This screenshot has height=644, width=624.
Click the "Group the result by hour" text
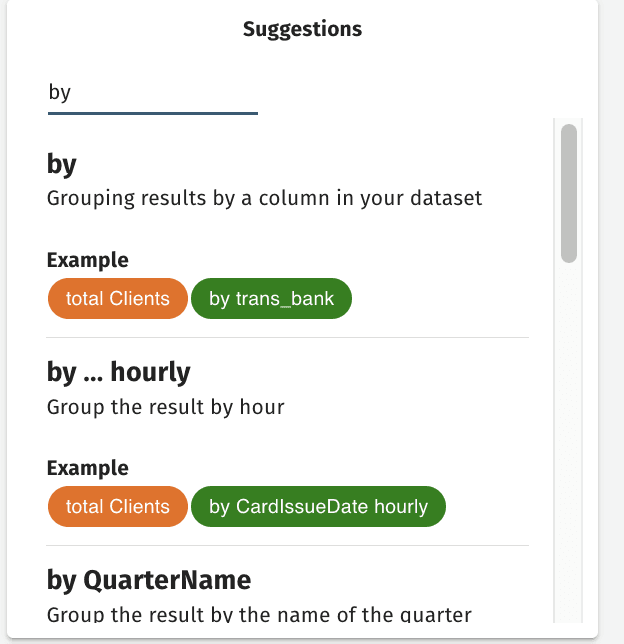pos(166,407)
